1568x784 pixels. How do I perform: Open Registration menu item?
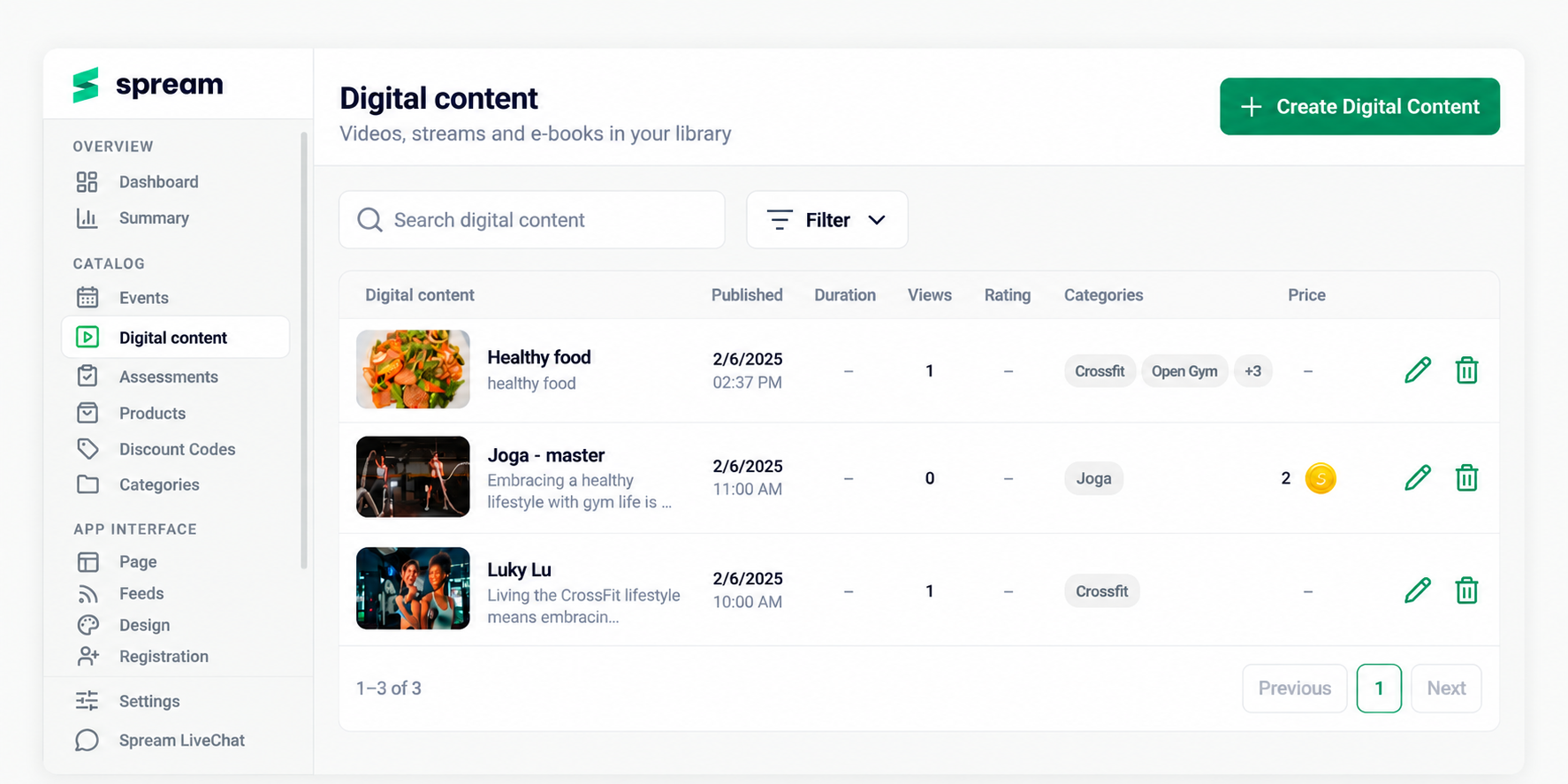(x=164, y=657)
